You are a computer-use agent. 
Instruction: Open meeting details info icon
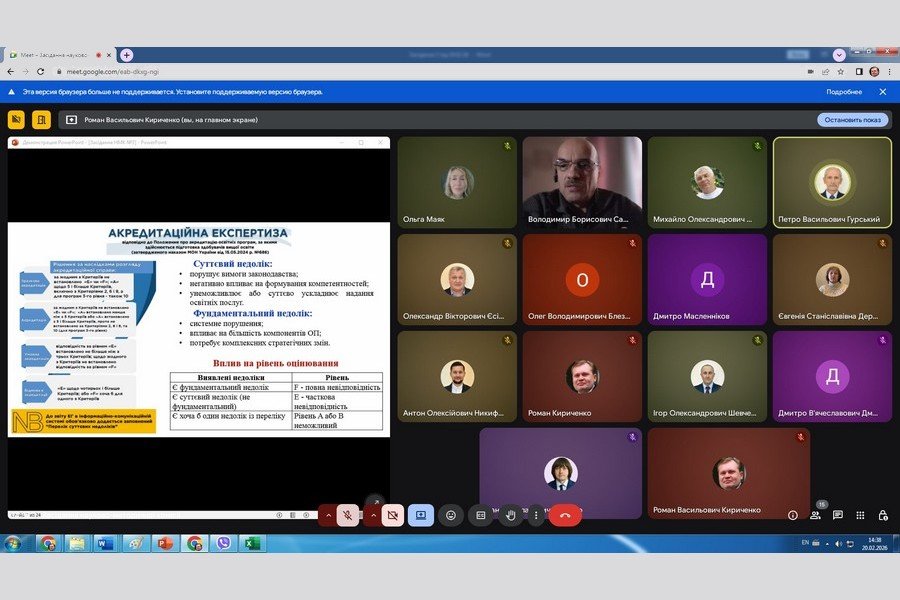click(793, 515)
